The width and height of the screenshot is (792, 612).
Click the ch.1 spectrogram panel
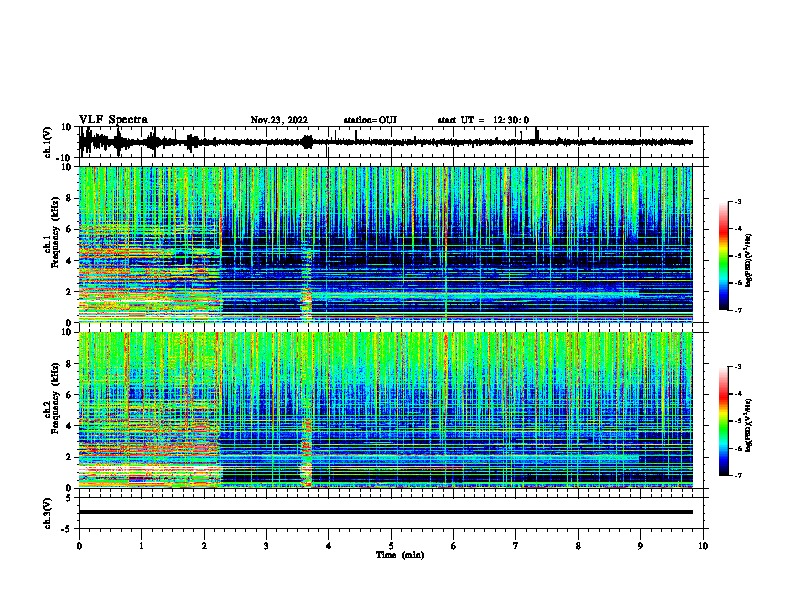385,244
